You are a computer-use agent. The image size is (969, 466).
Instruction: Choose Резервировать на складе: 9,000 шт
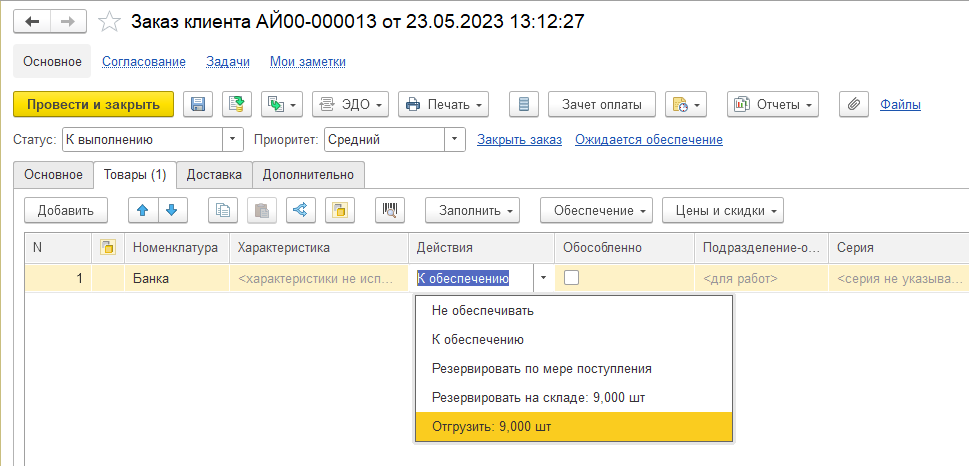pyautogui.click(x=574, y=398)
